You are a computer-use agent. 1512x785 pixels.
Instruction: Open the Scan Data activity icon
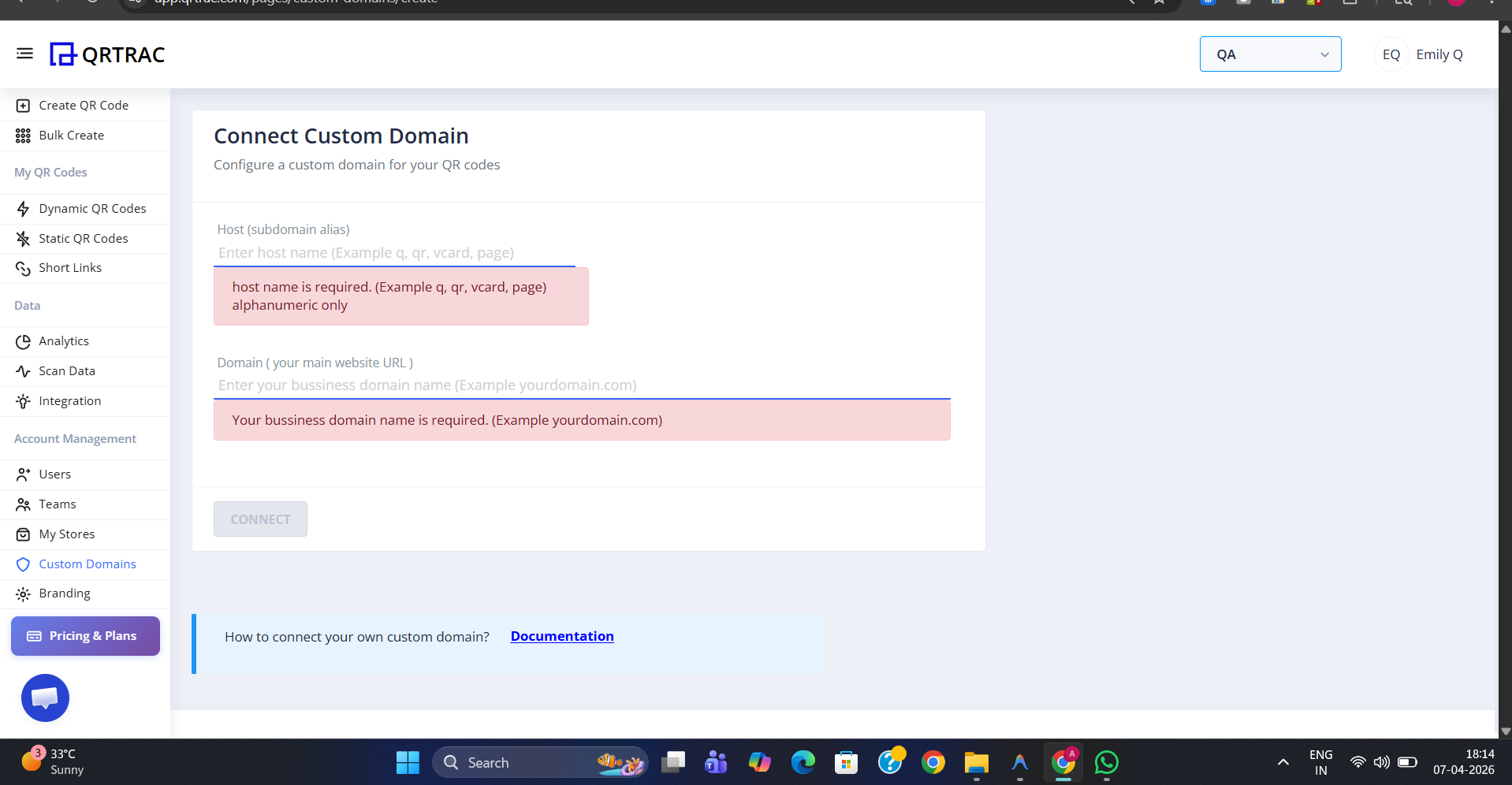point(24,370)
